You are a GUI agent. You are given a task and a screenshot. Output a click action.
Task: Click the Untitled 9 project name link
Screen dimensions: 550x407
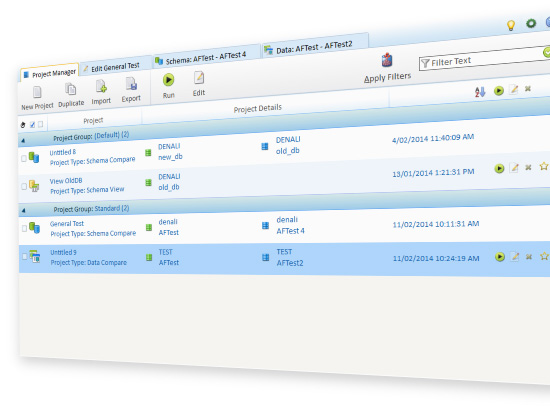(63, 252)
